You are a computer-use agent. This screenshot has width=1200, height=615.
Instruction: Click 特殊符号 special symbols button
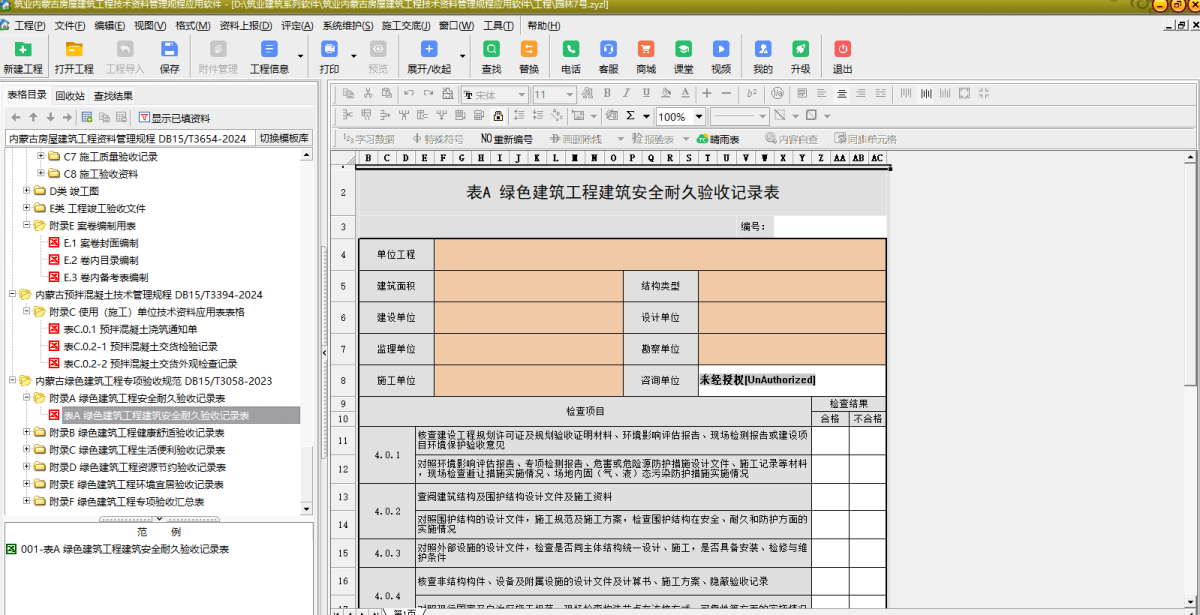click(x=436, y=139)
